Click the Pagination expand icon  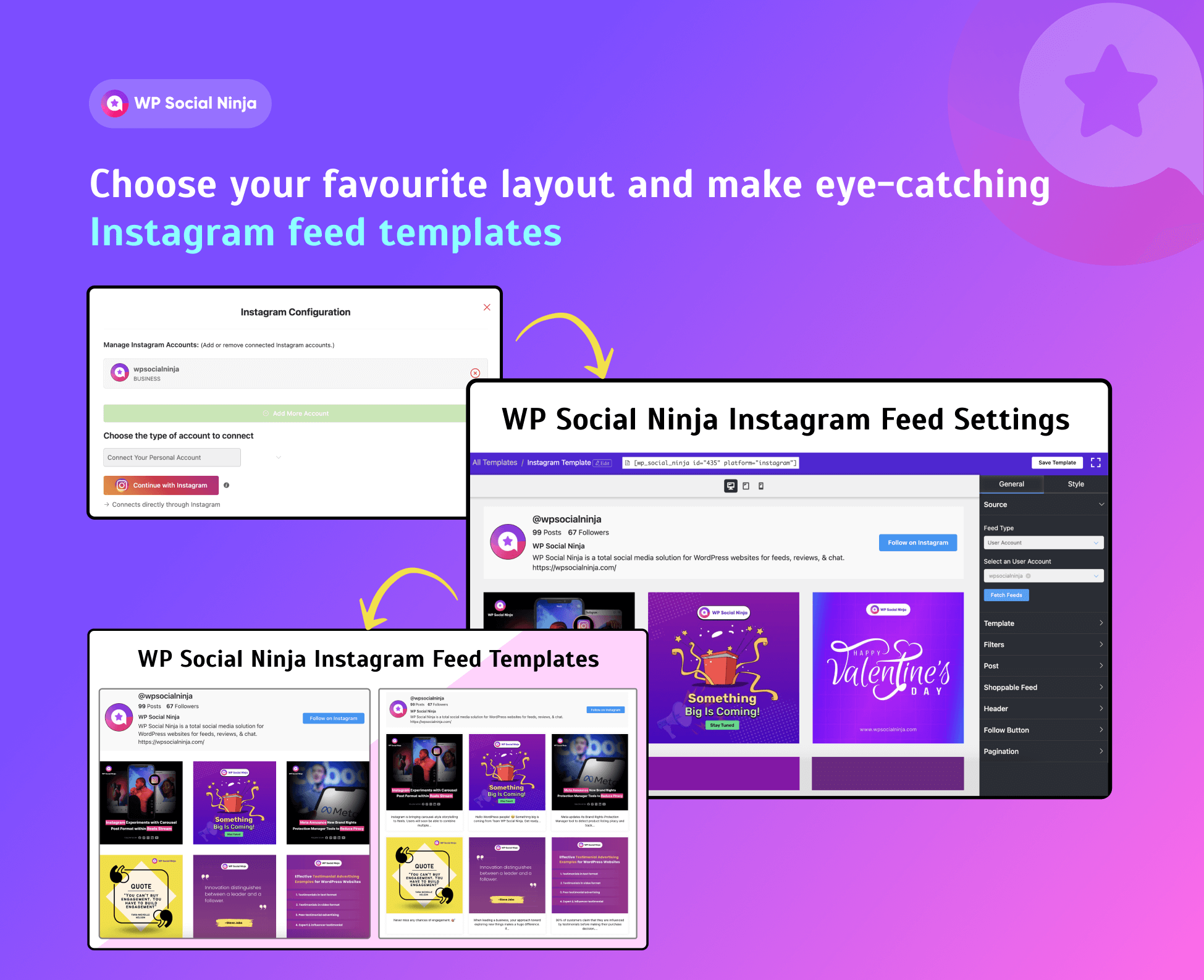tap(1100, 750)
